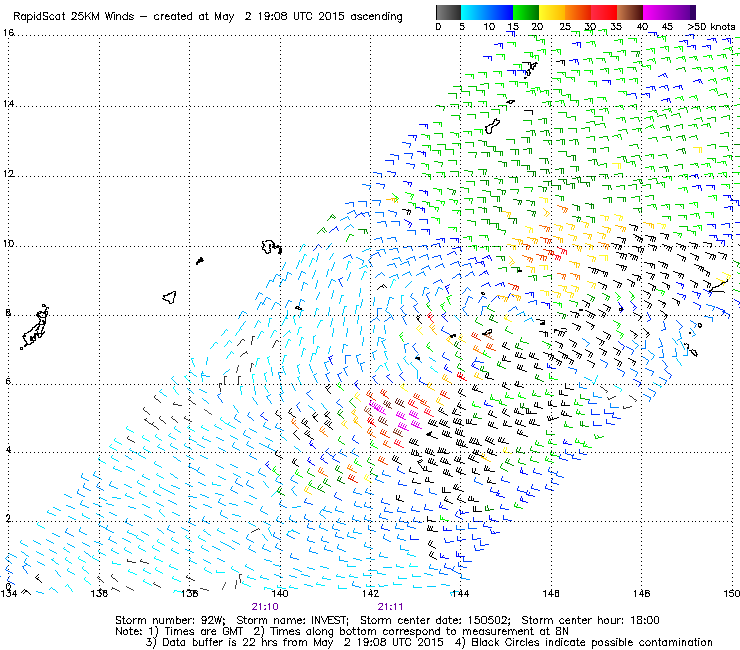Click the '21:10' time label below the chart
This screenshot has width=740, height=650.
click(265, 607)
